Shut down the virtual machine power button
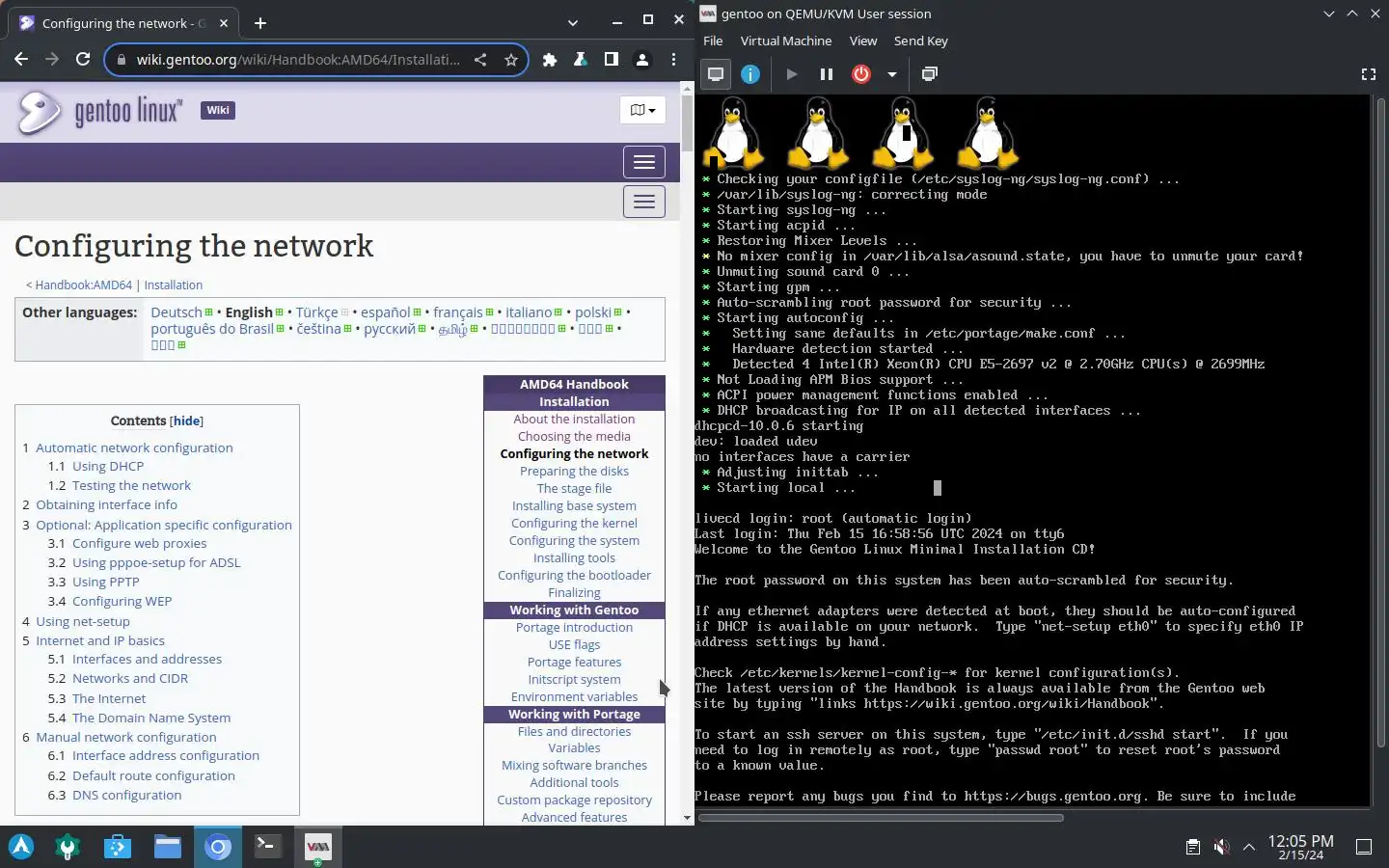Image resolution: width=1389 pixels, height=868 pixels. (x=861, y=74)
